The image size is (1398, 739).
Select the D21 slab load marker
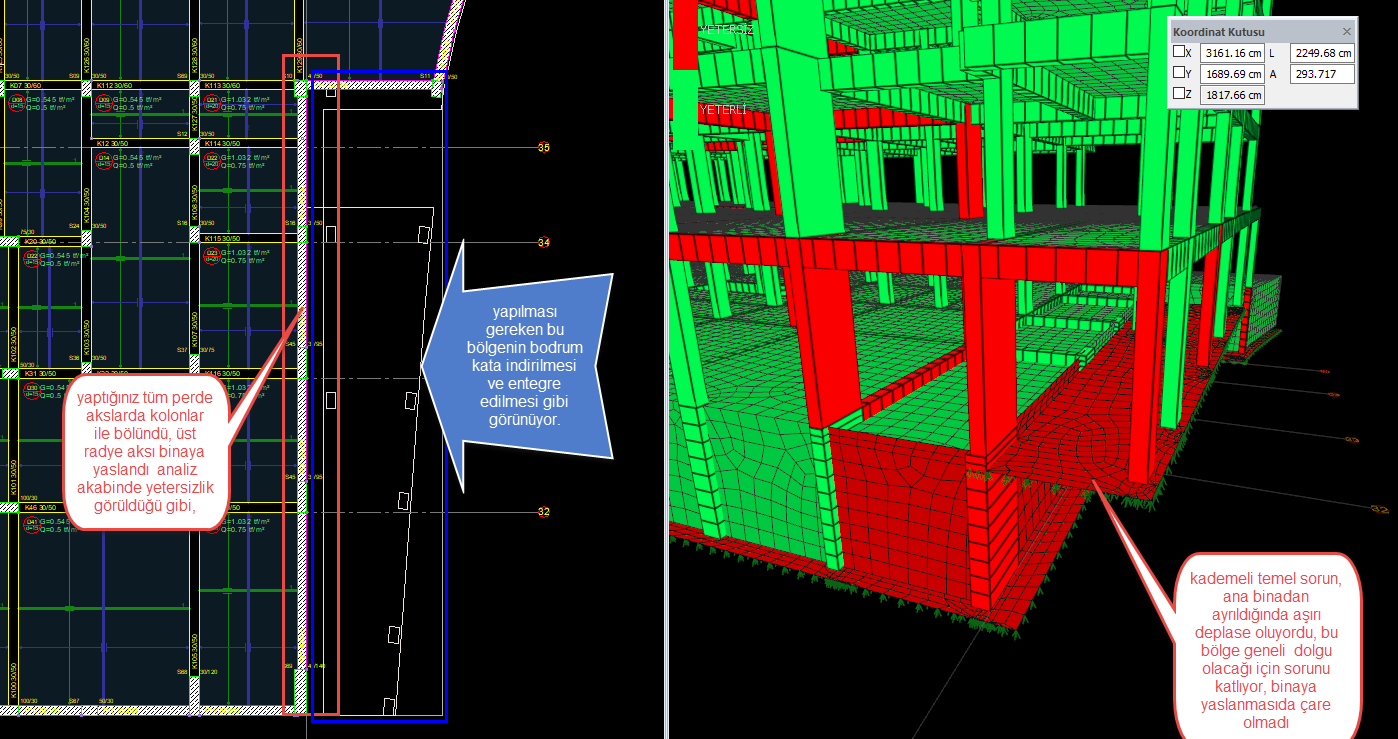(x=212, y=101)
